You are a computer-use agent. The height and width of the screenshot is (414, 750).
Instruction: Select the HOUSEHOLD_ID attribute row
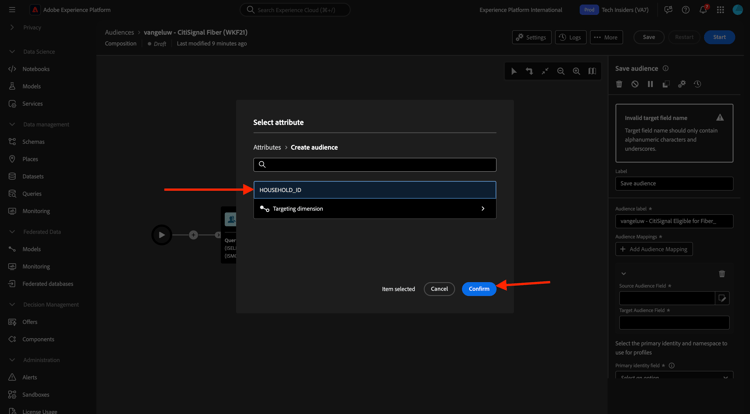coord(375,190)
